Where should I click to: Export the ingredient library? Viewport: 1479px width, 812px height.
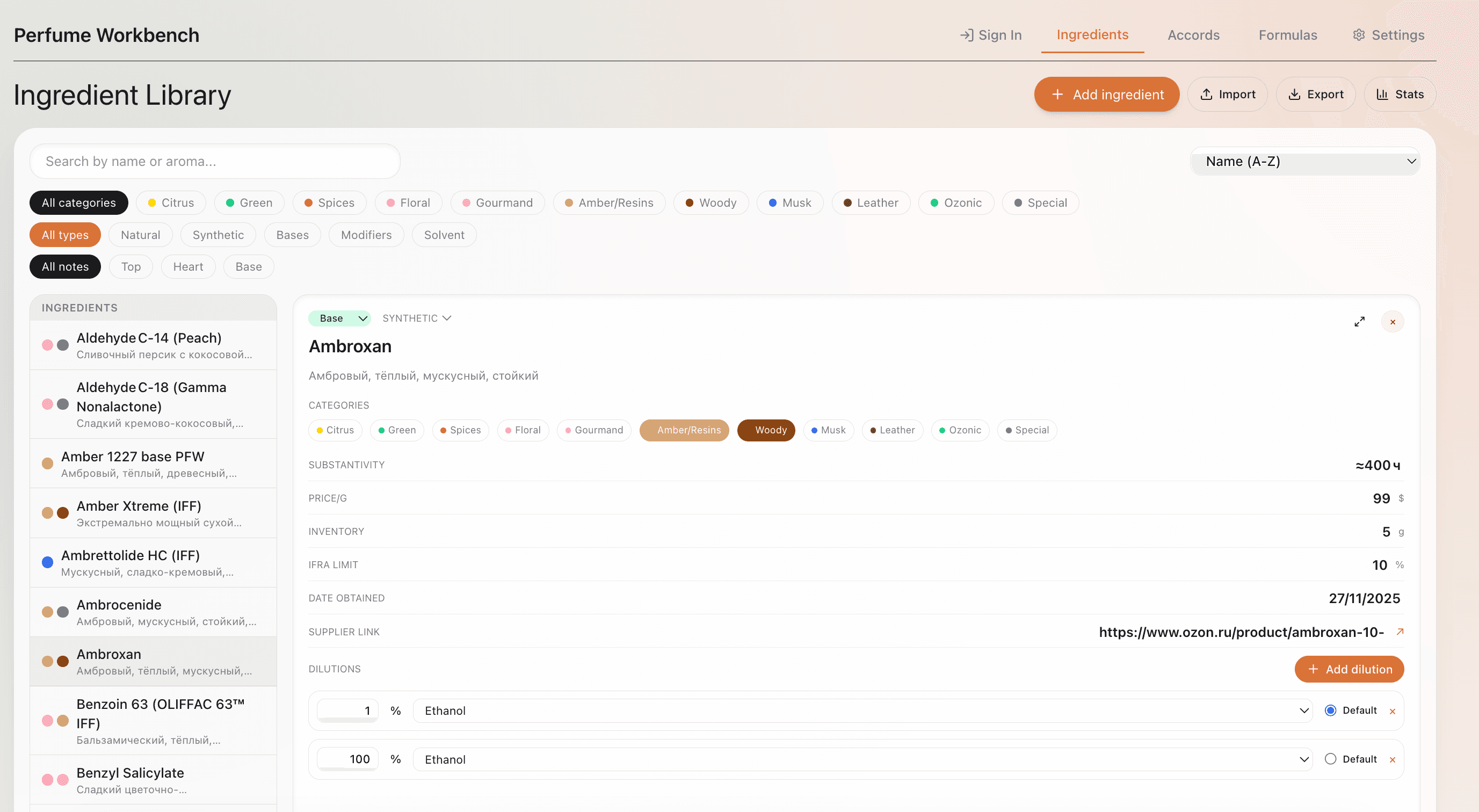1315,93
